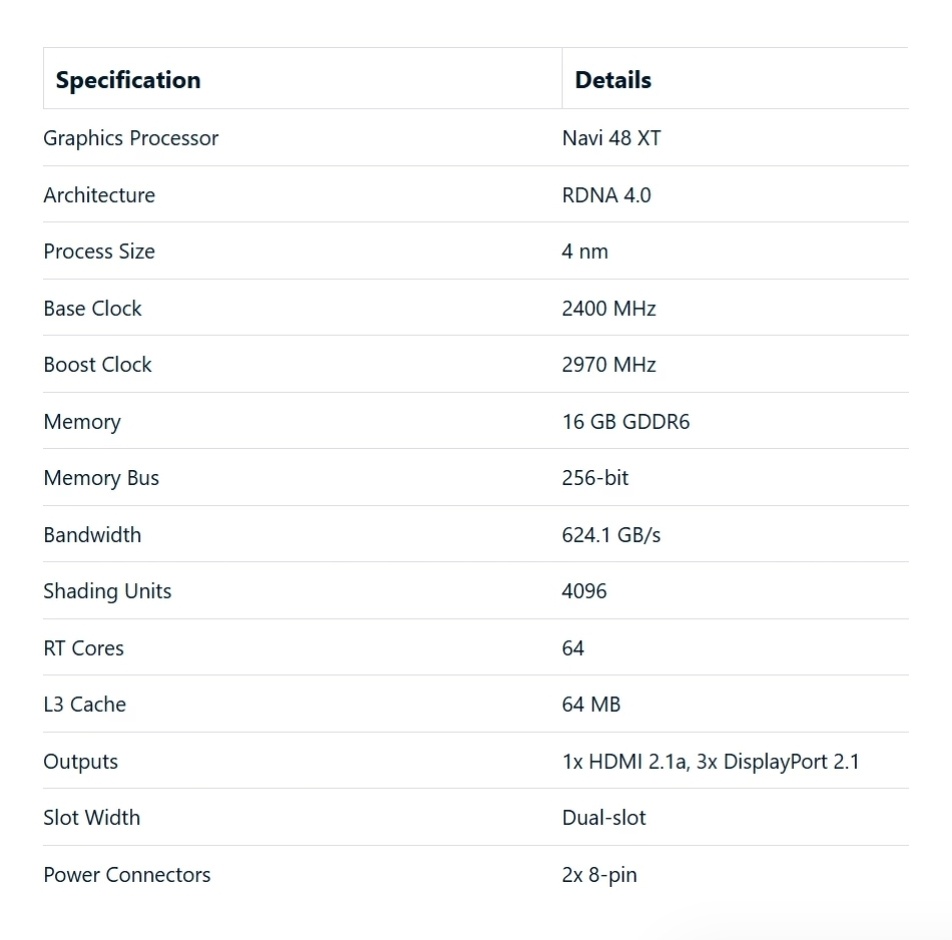Click the Boost Clock 2970 MHz value
Image resolution: width=952 pixels, height=940 pixels.
[609, 364]
